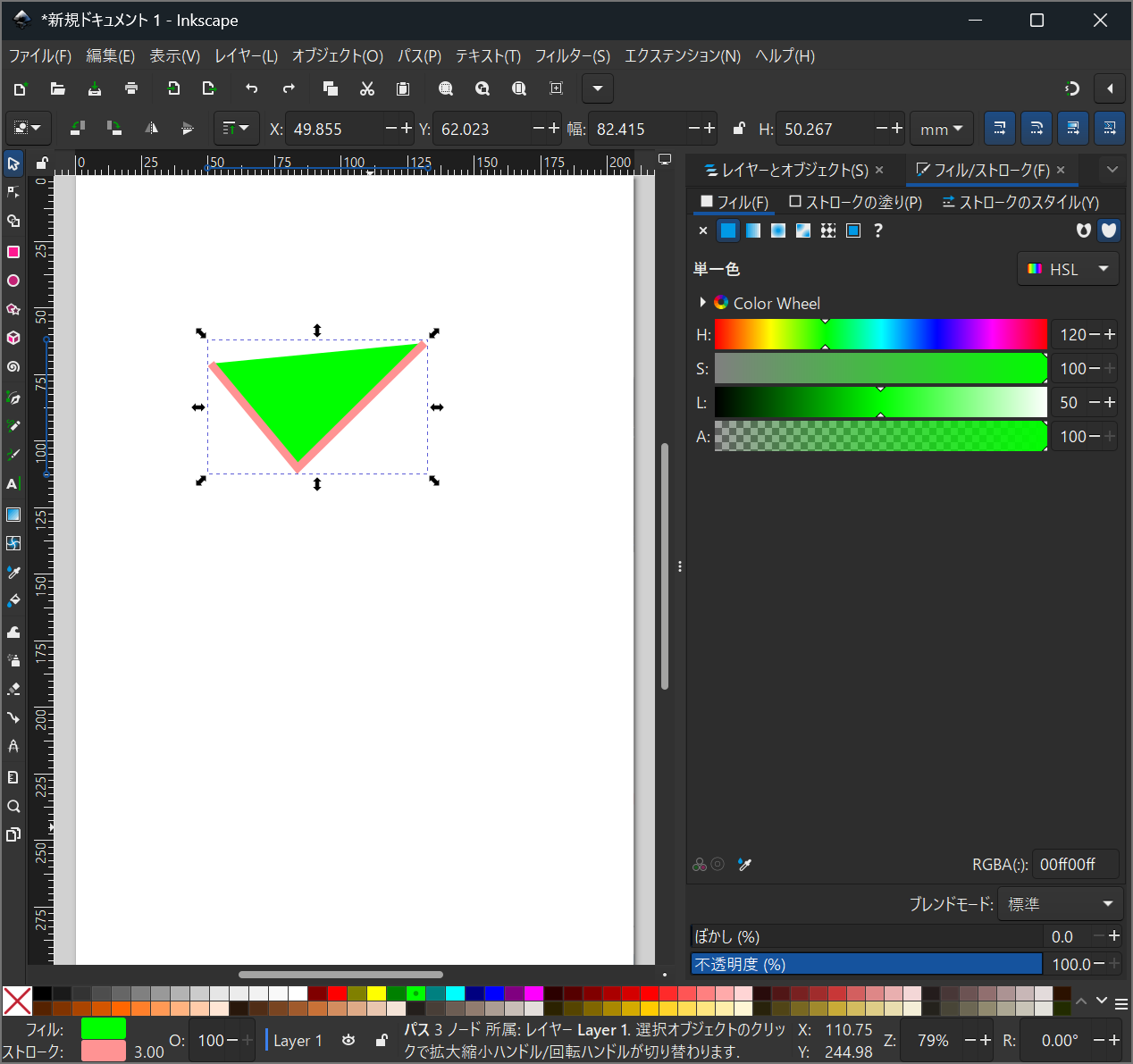Toggle the width/height ratio lock
1133x1064 pixels.
[x=738, y=129]
